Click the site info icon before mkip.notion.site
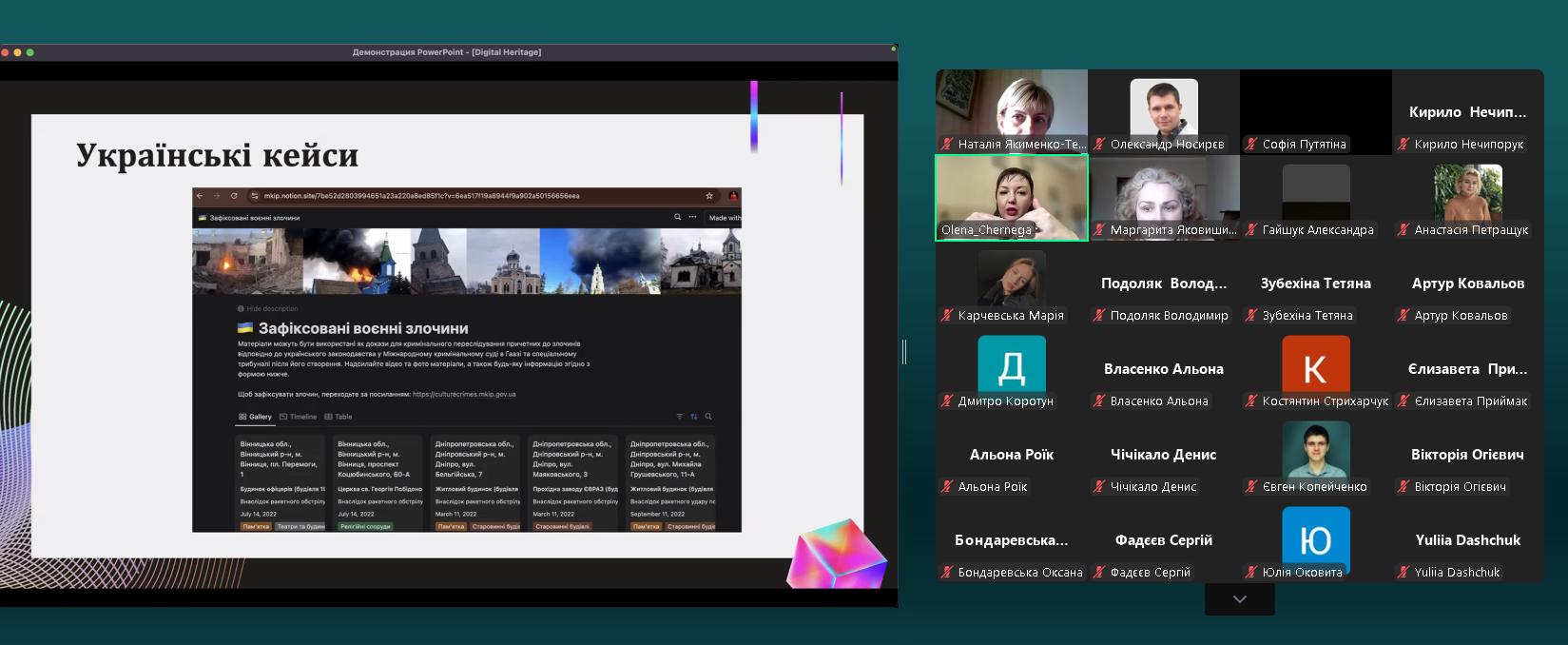This screenshot has height=645, width=1568. (254, 196)
